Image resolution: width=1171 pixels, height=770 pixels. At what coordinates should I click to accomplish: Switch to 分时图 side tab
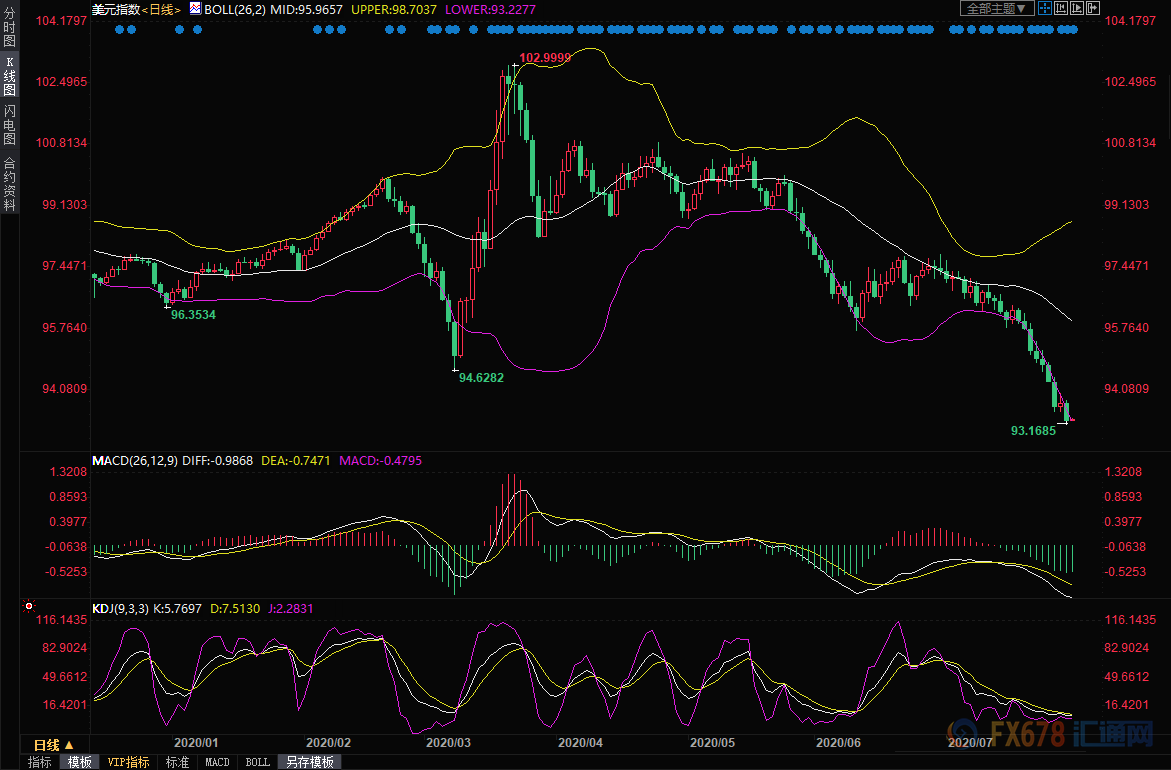(10, 28)
